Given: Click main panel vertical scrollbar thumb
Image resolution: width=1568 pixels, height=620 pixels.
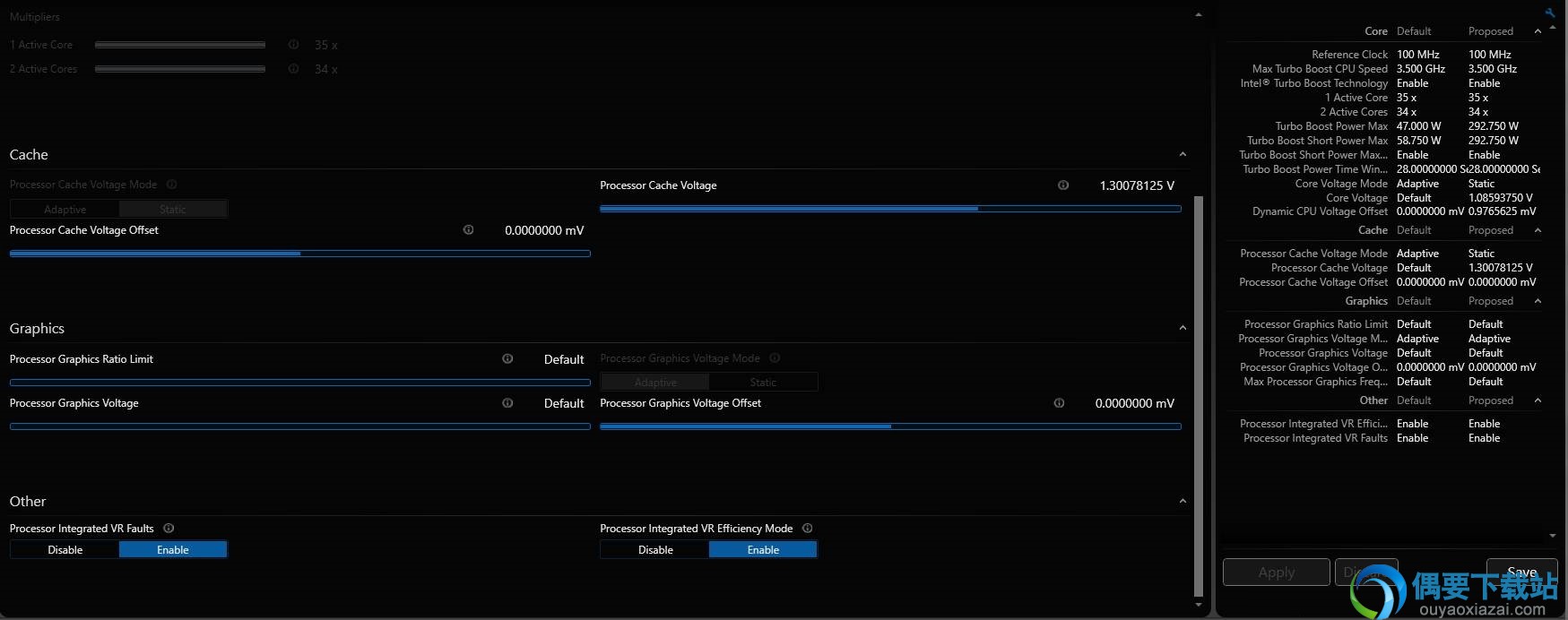Looking at the screenshot, I should point(1199,396).
